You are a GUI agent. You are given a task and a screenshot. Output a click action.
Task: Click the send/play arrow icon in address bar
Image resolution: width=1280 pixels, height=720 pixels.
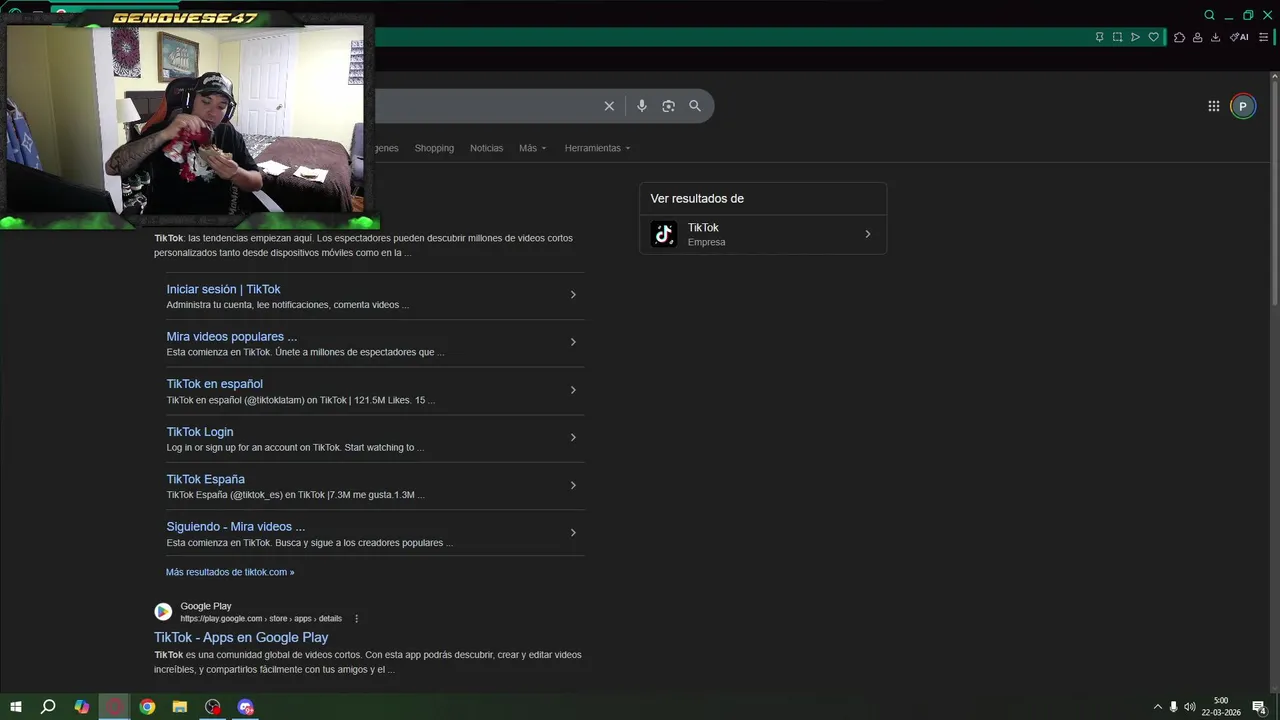tap(1135, 37)
